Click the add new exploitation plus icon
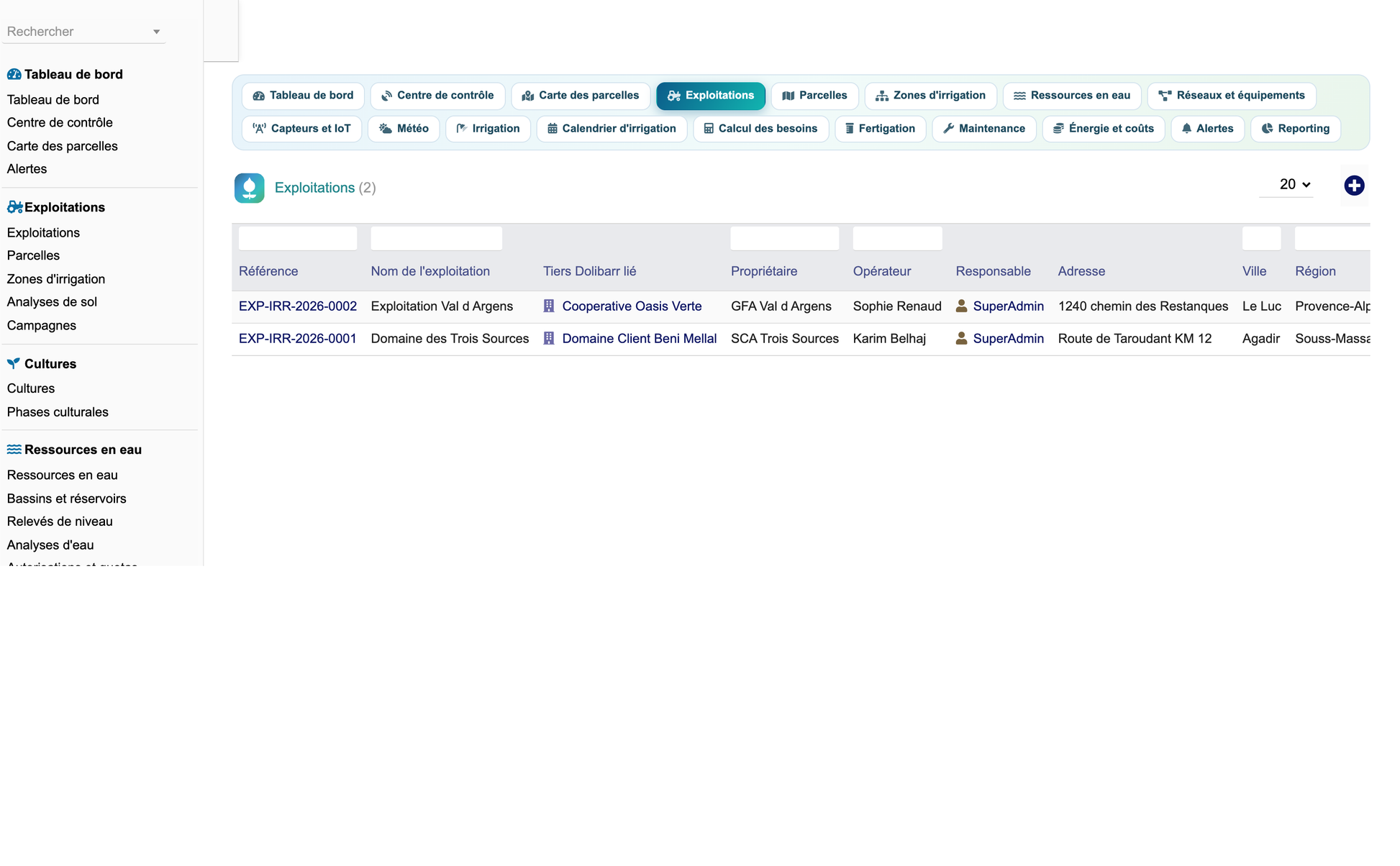 tap(1354, 186)
